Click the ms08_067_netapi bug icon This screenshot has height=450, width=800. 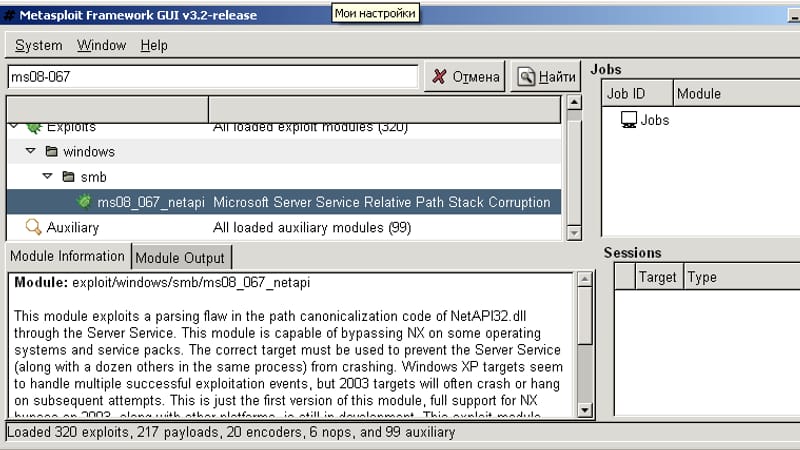(x=84, y=202)
